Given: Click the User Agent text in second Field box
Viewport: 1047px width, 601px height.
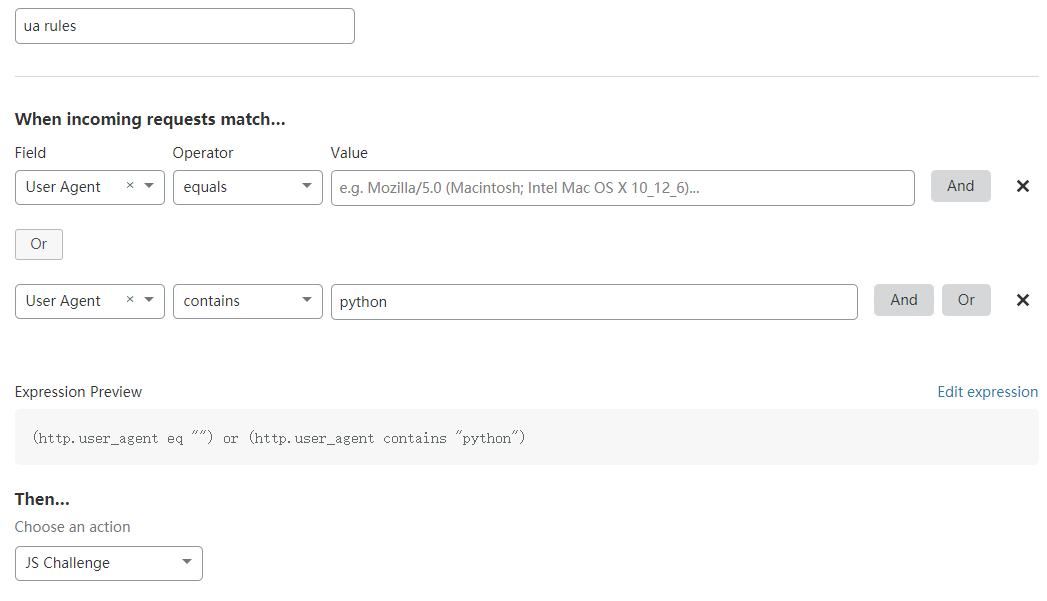Looking at the screenshot, I should pyautogui.click(x=64, y=301).
